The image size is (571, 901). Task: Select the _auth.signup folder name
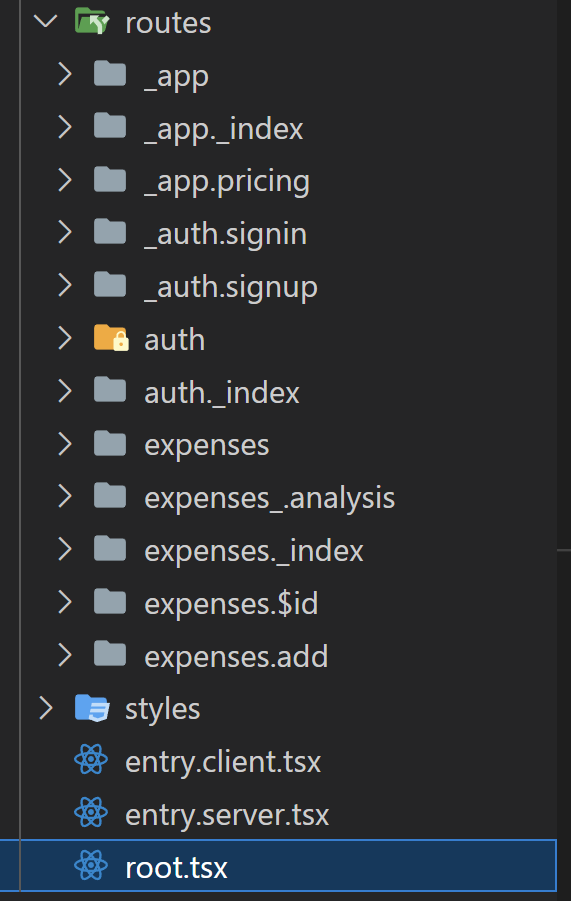tap(231, 288)
